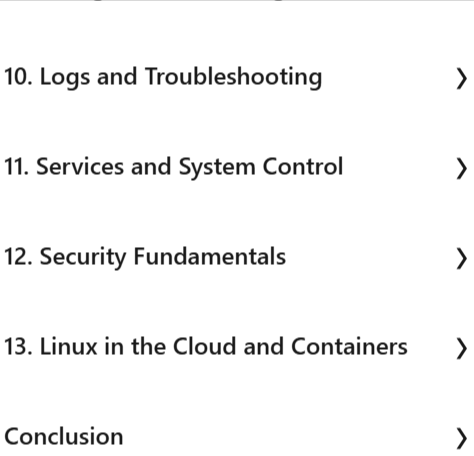This screenshot has width=474, height=456.
Task: Click the word Fundamentals in chapter 12
Action: point(210,256)
